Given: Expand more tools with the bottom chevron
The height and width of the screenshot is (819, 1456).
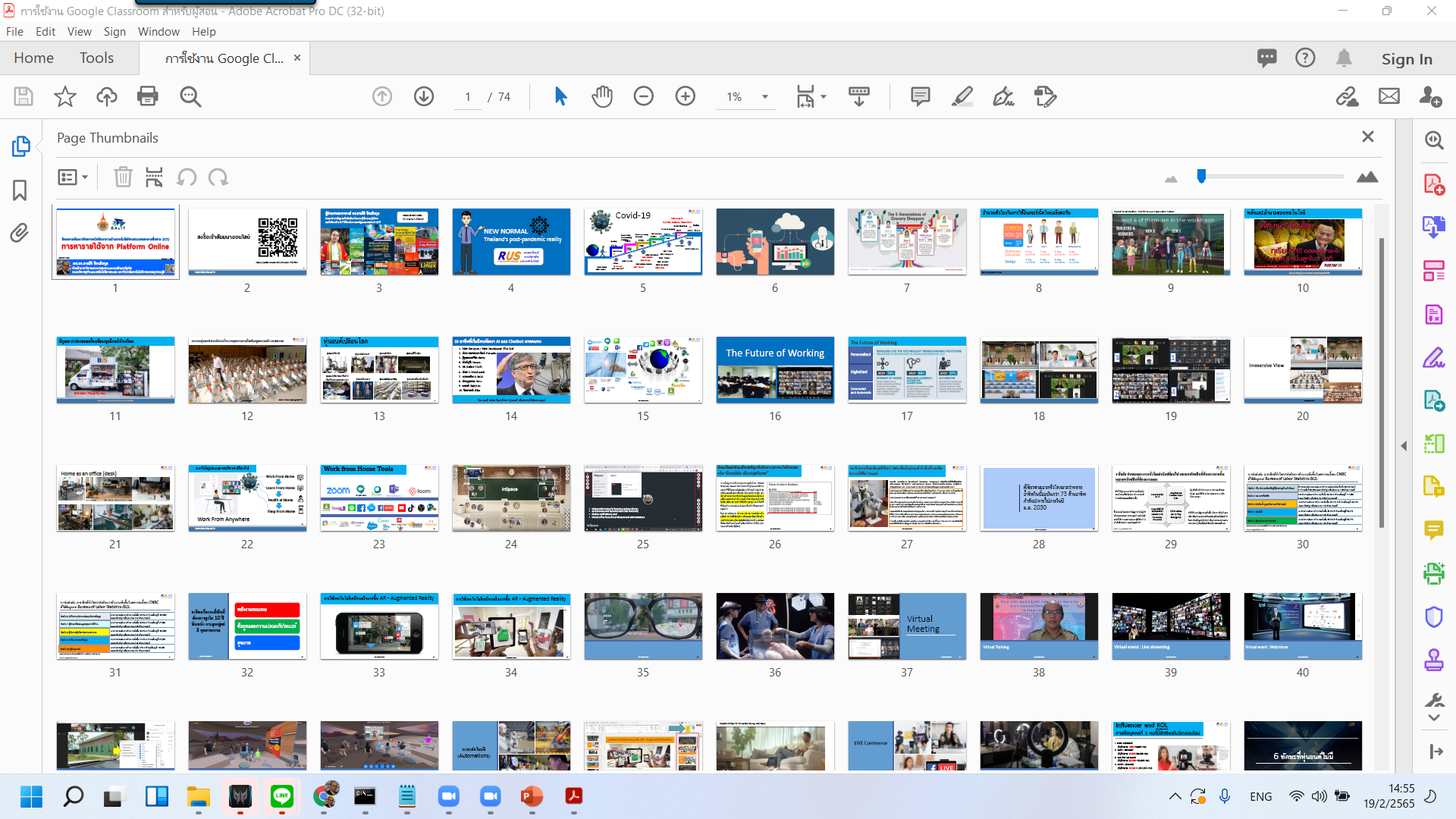Looking at the screenshot, I should (1434, 719).
